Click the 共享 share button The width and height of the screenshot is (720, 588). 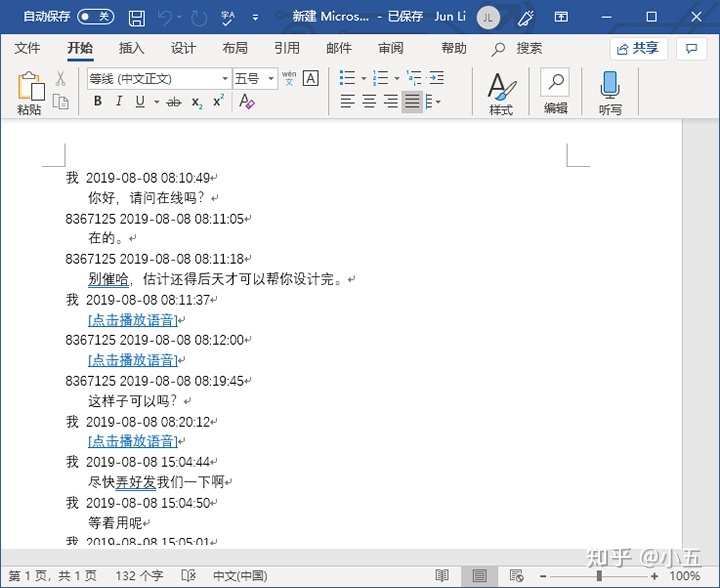637,48
